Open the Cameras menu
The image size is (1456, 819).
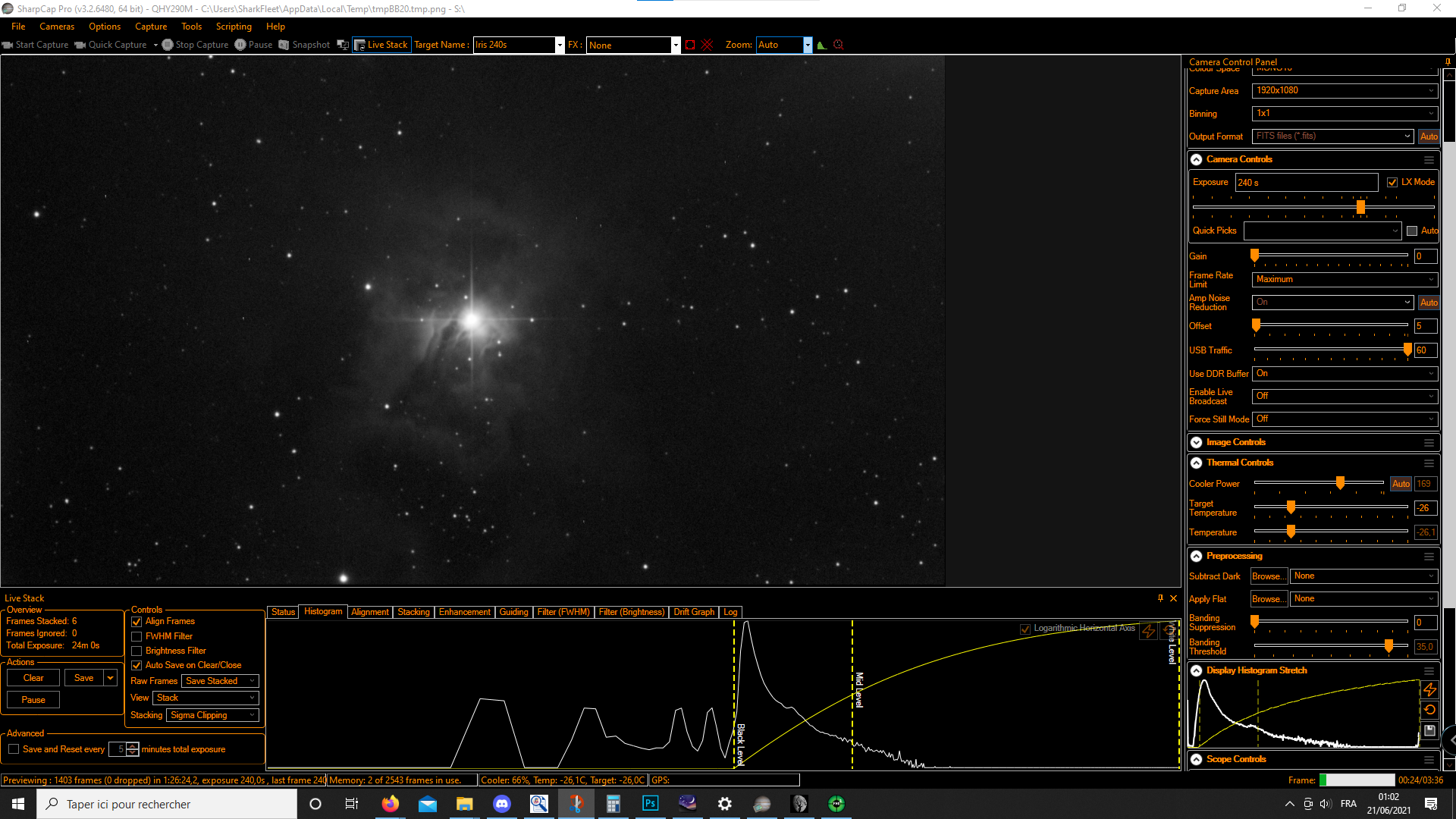tap(57, 27)
